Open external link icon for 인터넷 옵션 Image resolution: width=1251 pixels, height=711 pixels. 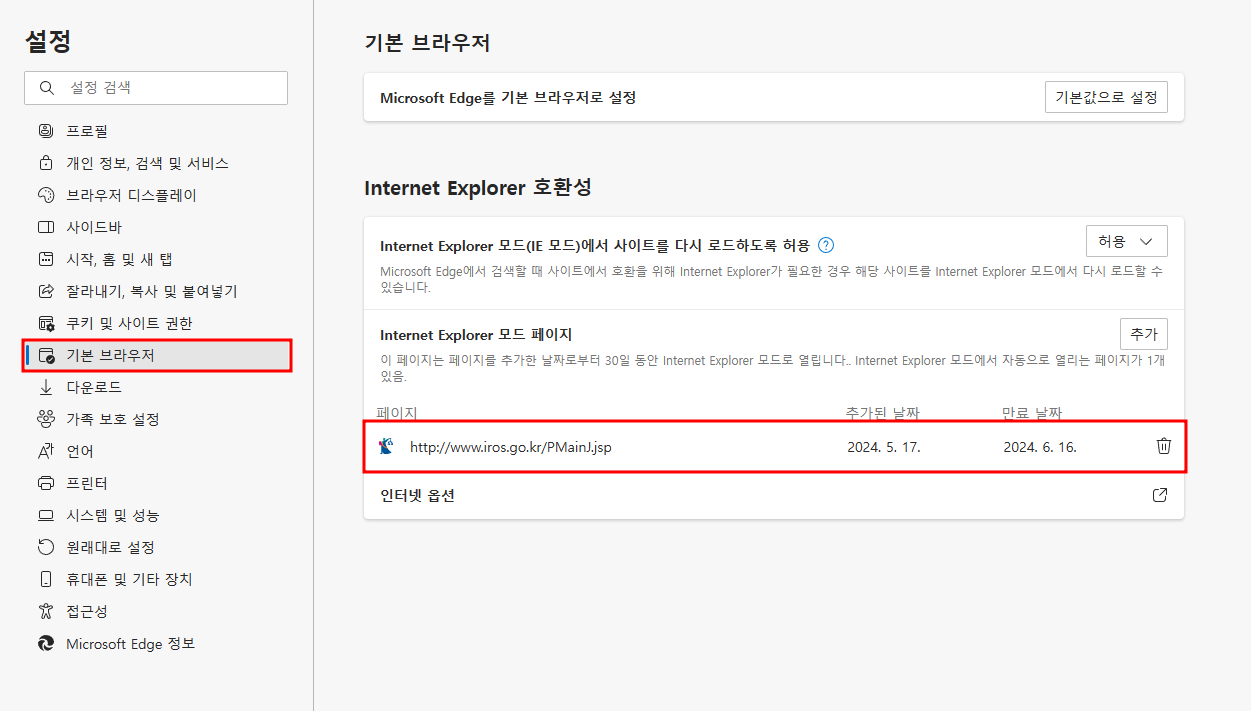[1160, 495]
